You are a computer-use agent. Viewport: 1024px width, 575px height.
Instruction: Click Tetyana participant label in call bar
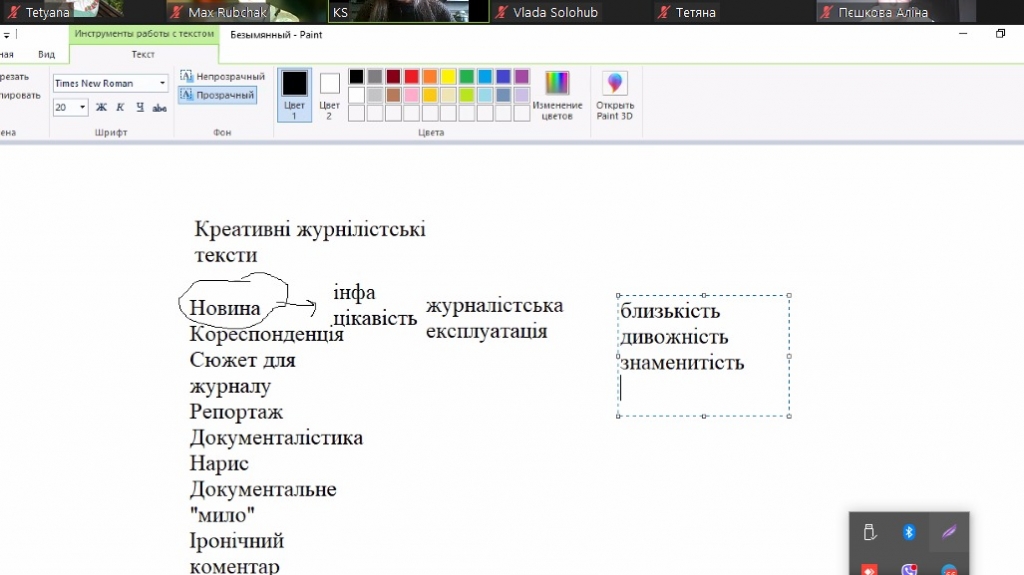(47, 12)
